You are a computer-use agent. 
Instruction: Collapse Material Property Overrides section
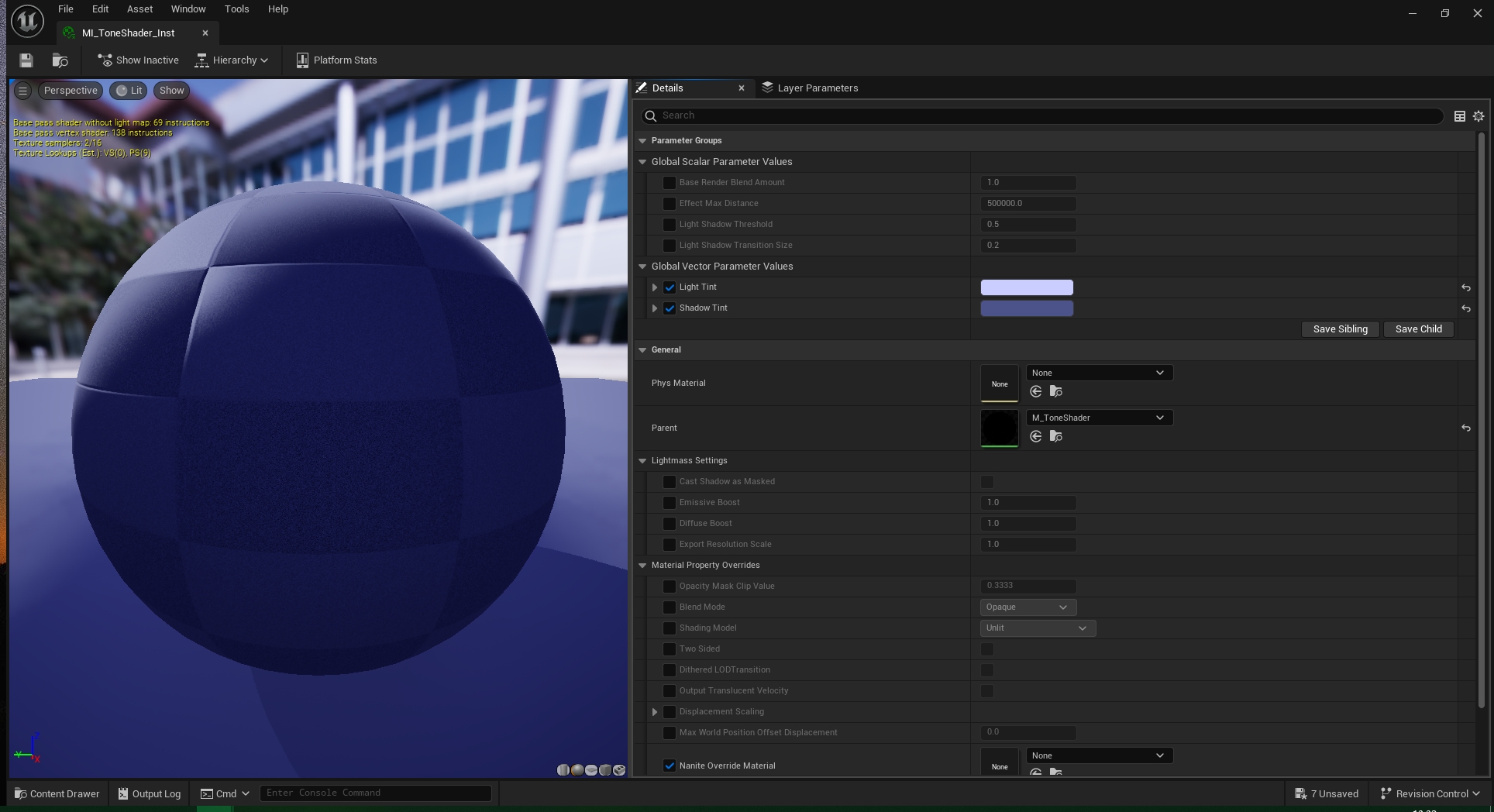tap(642, 566)
